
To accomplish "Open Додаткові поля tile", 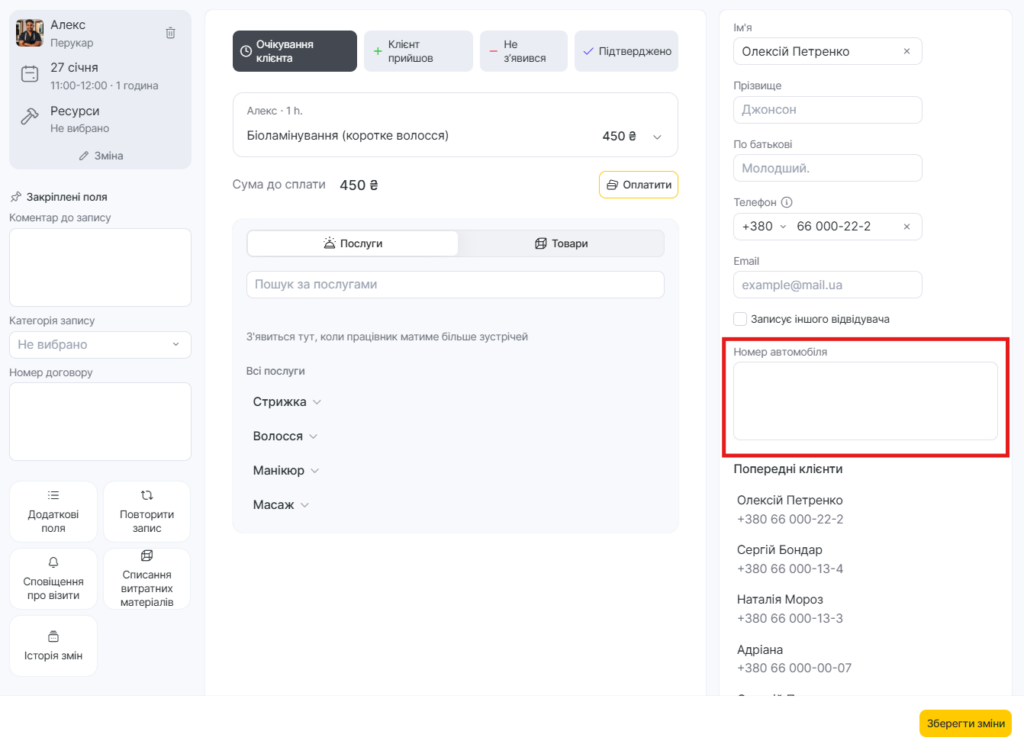I will click(x=54, y=512).
